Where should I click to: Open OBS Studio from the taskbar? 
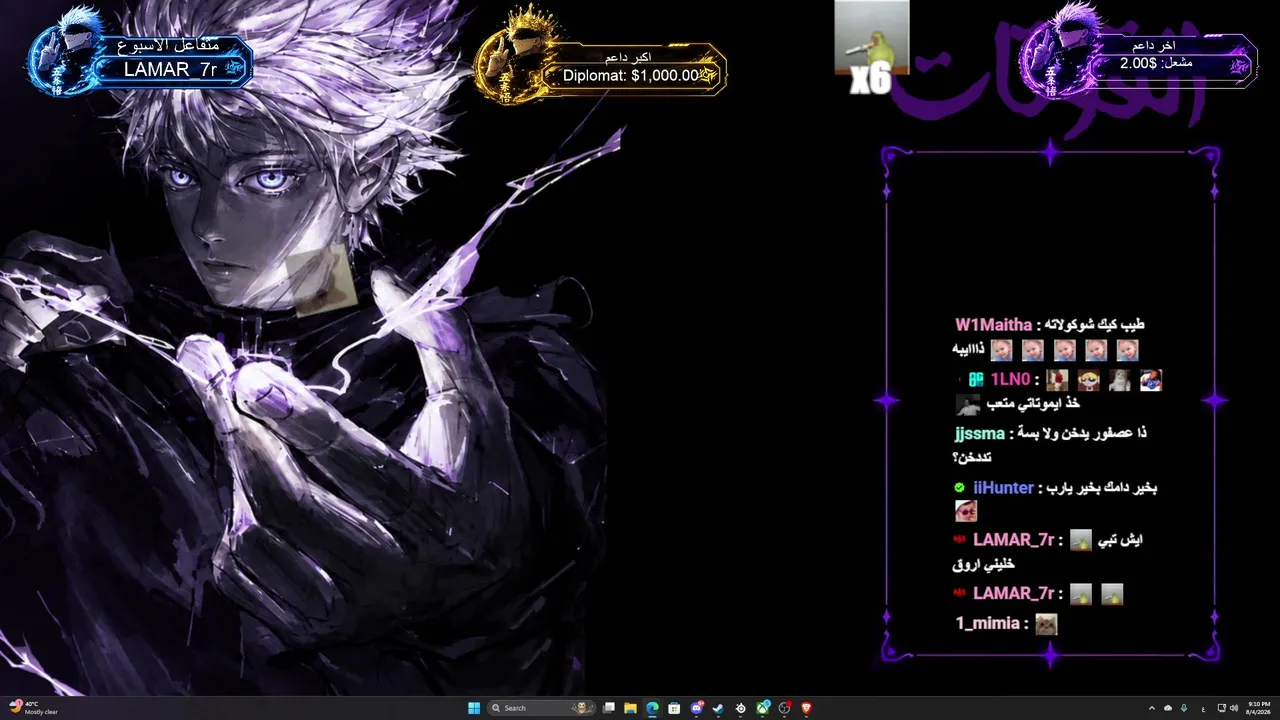coord(785,708)
